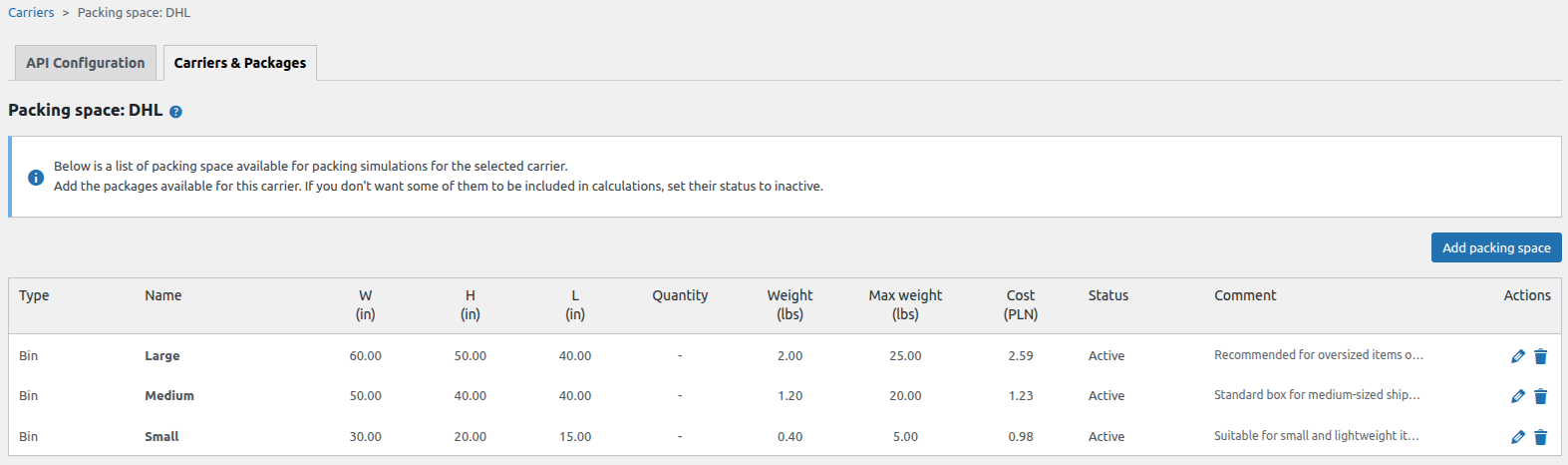Delete the Large packing space
The width and height of the screenshot is (1568, 465).
[1540, 356]
